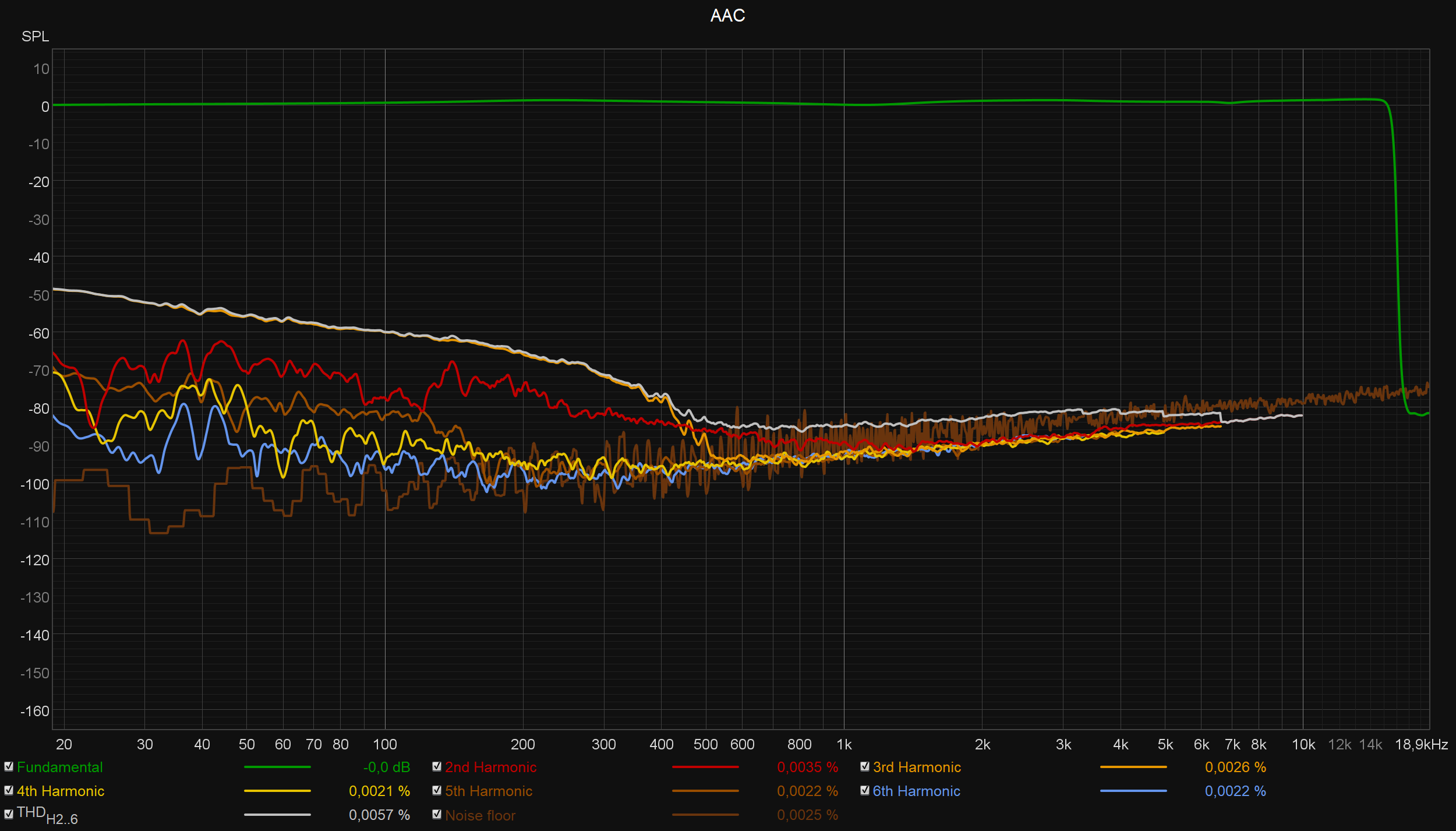Click the white THD legend line

click(x=277, y=815)
